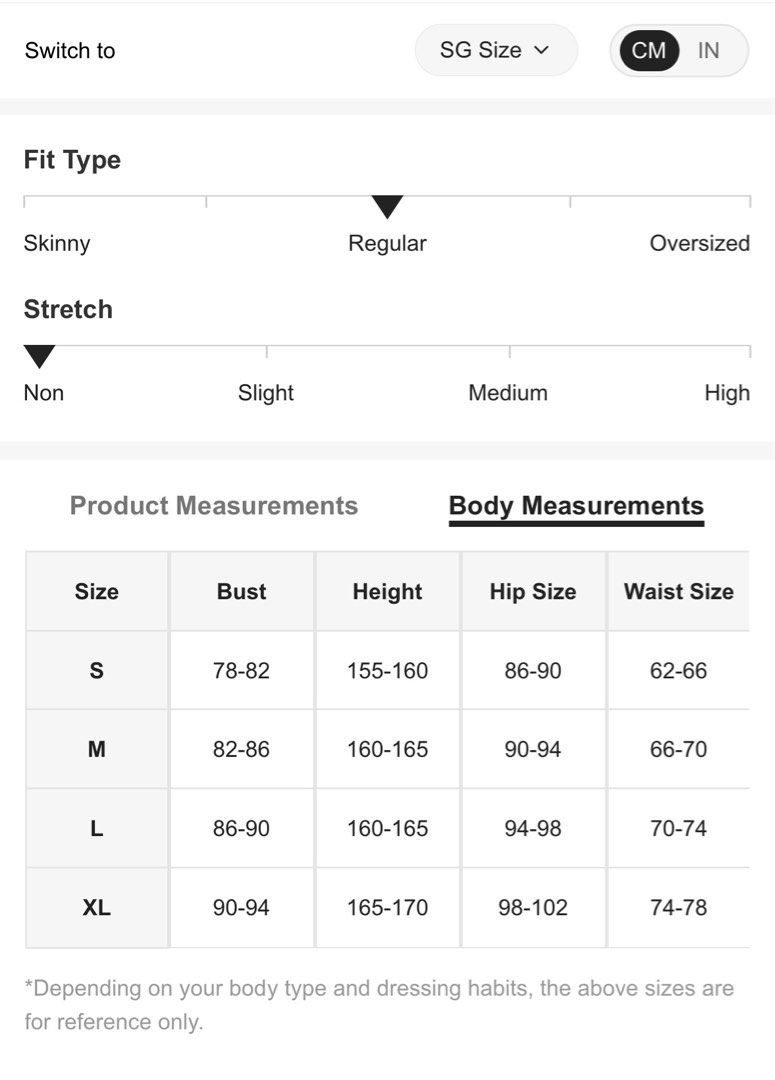Switch units to IN

click(x=708, y=50)
